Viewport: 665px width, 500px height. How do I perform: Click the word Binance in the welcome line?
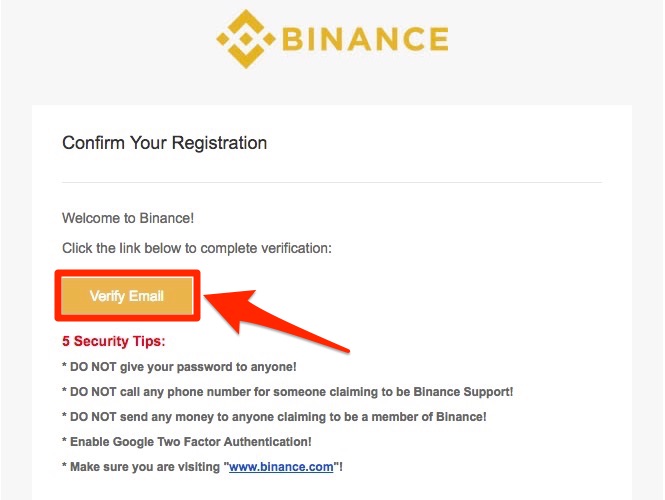[x=165, y=218]
